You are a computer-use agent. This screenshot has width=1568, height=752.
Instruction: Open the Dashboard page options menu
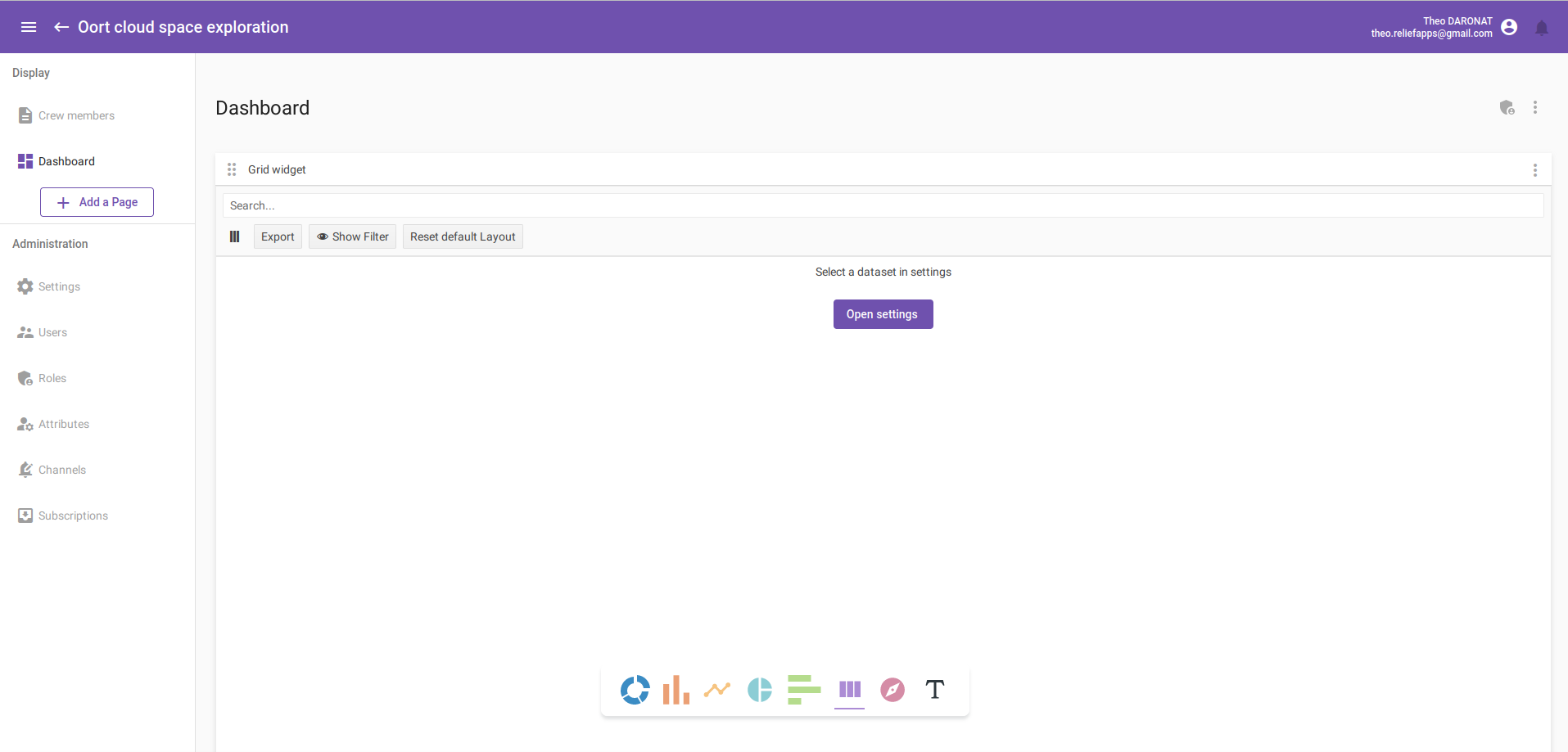tap(1535, 107)
